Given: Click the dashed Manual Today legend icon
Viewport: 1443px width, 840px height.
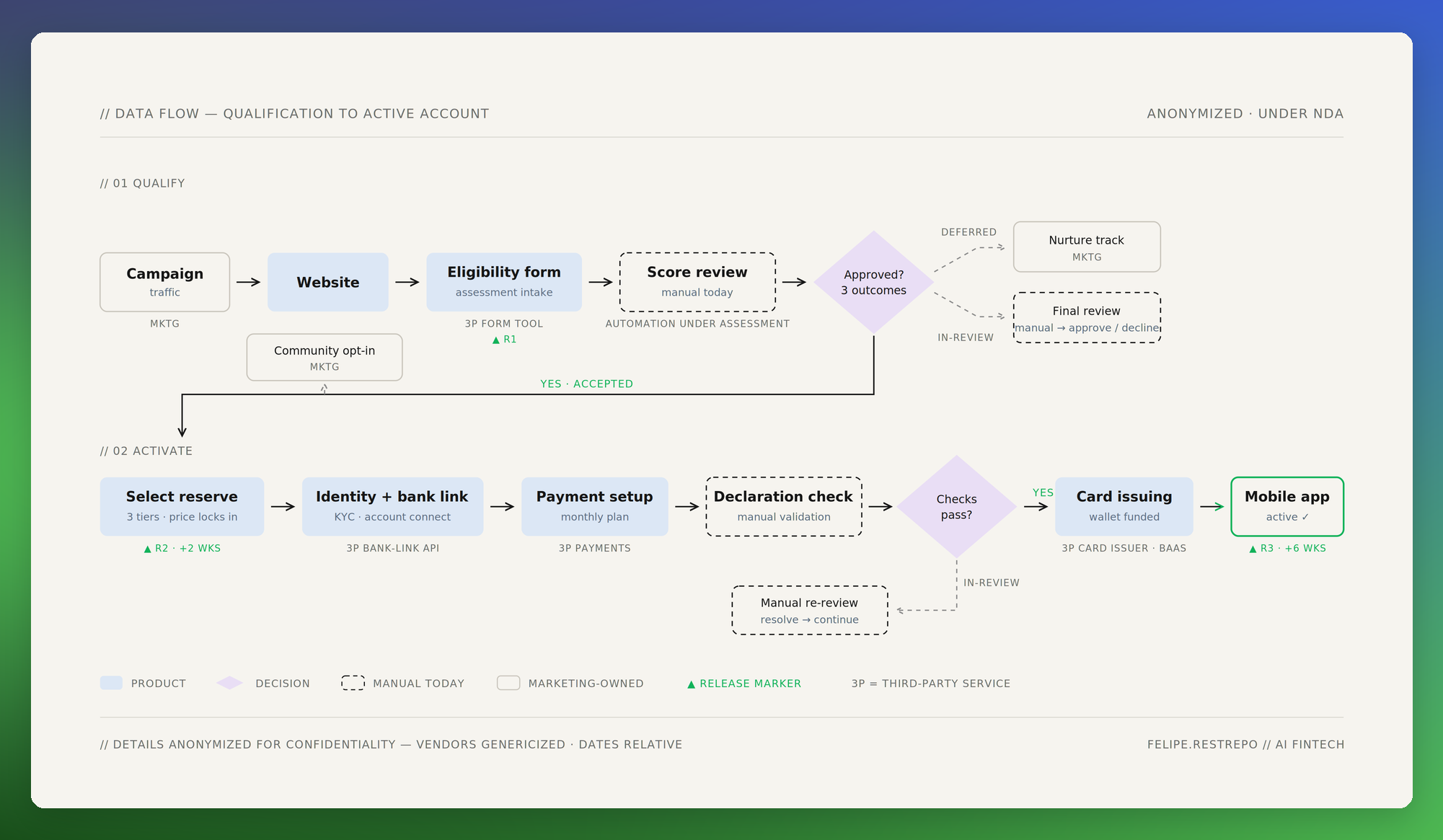Looking at the screenshot, I should coord(353,683).
